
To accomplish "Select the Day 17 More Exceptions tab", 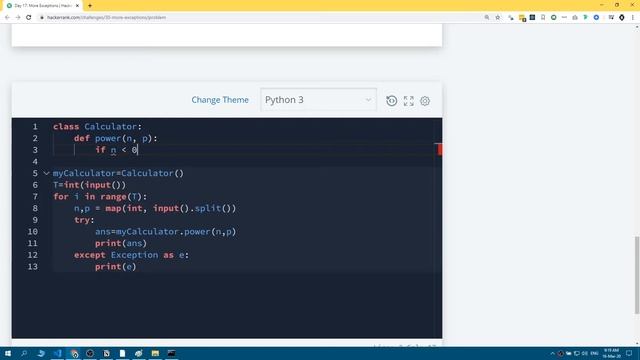I will click(42, 6).
